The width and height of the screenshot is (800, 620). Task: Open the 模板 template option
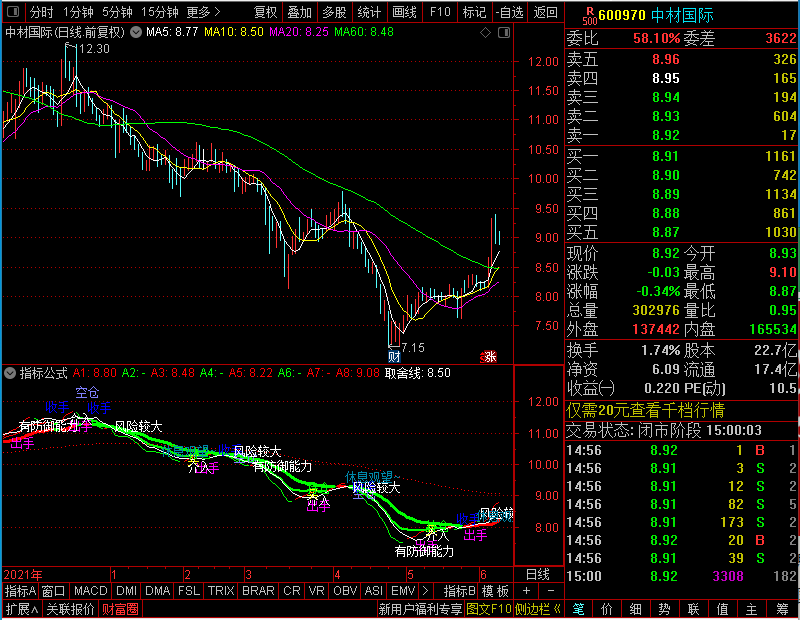point(495,591)
